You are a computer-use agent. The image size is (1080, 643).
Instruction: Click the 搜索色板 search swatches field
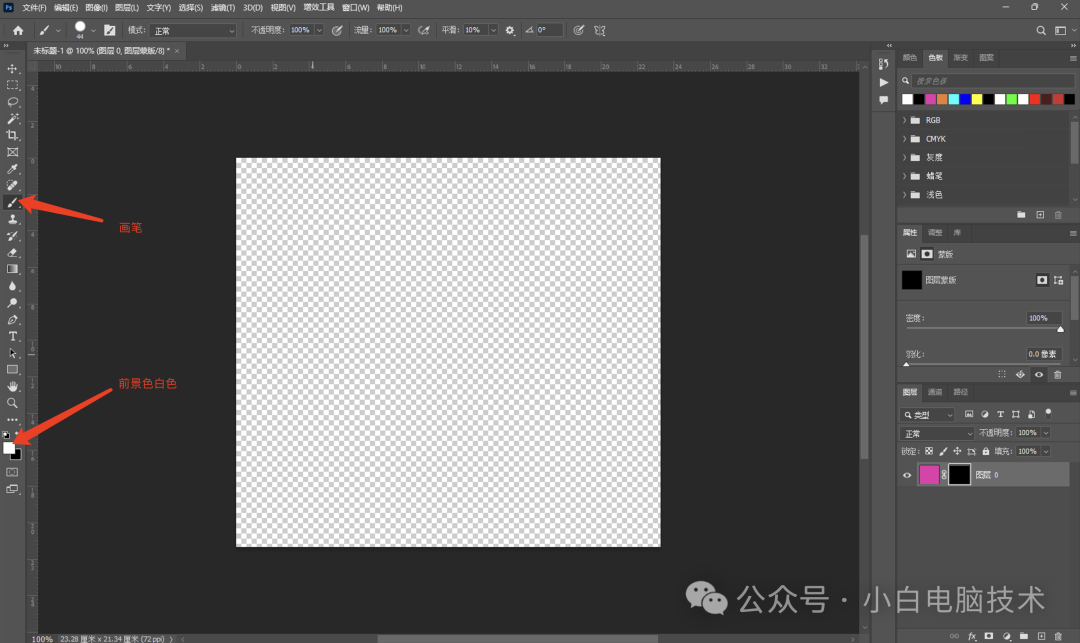click(x=993, y=81)
